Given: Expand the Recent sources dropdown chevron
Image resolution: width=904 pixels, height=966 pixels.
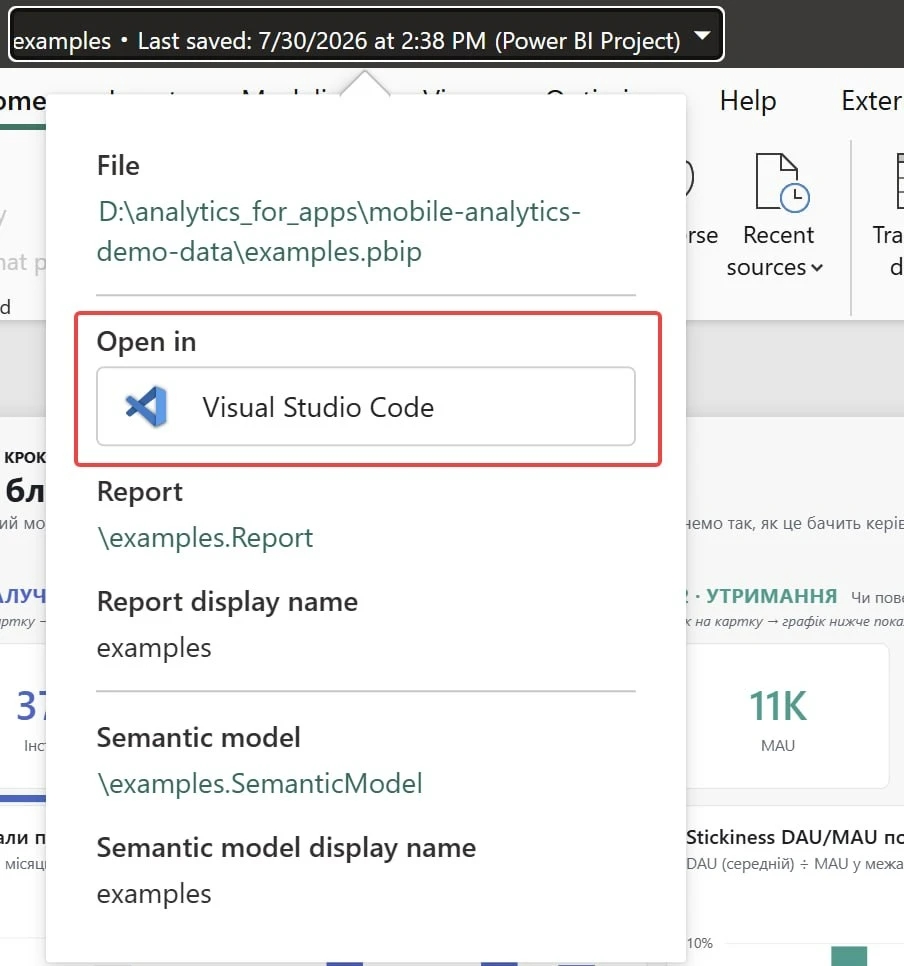Looking at the screenshot, I should pos(816,267).
